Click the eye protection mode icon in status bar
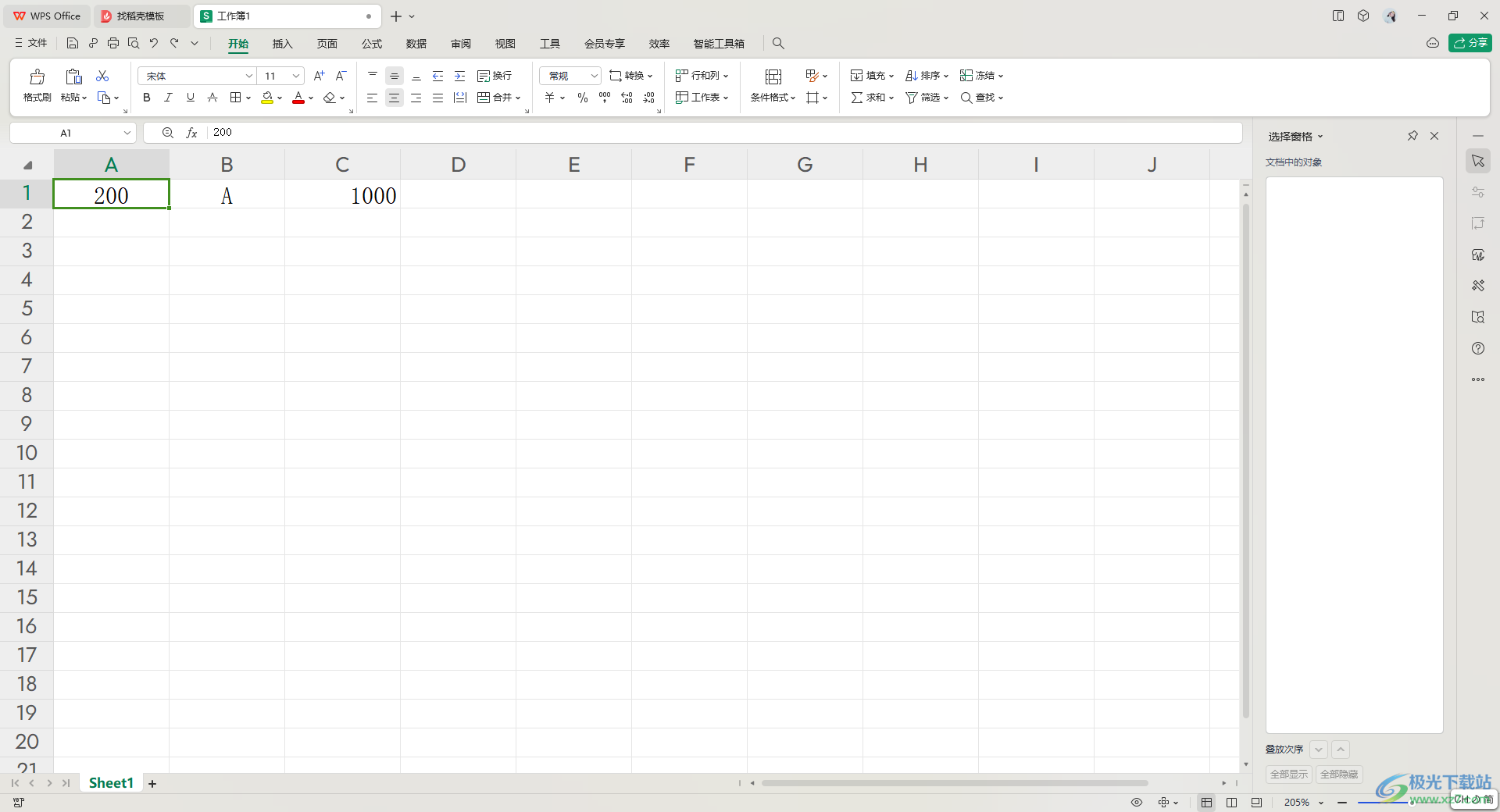 1137,803
